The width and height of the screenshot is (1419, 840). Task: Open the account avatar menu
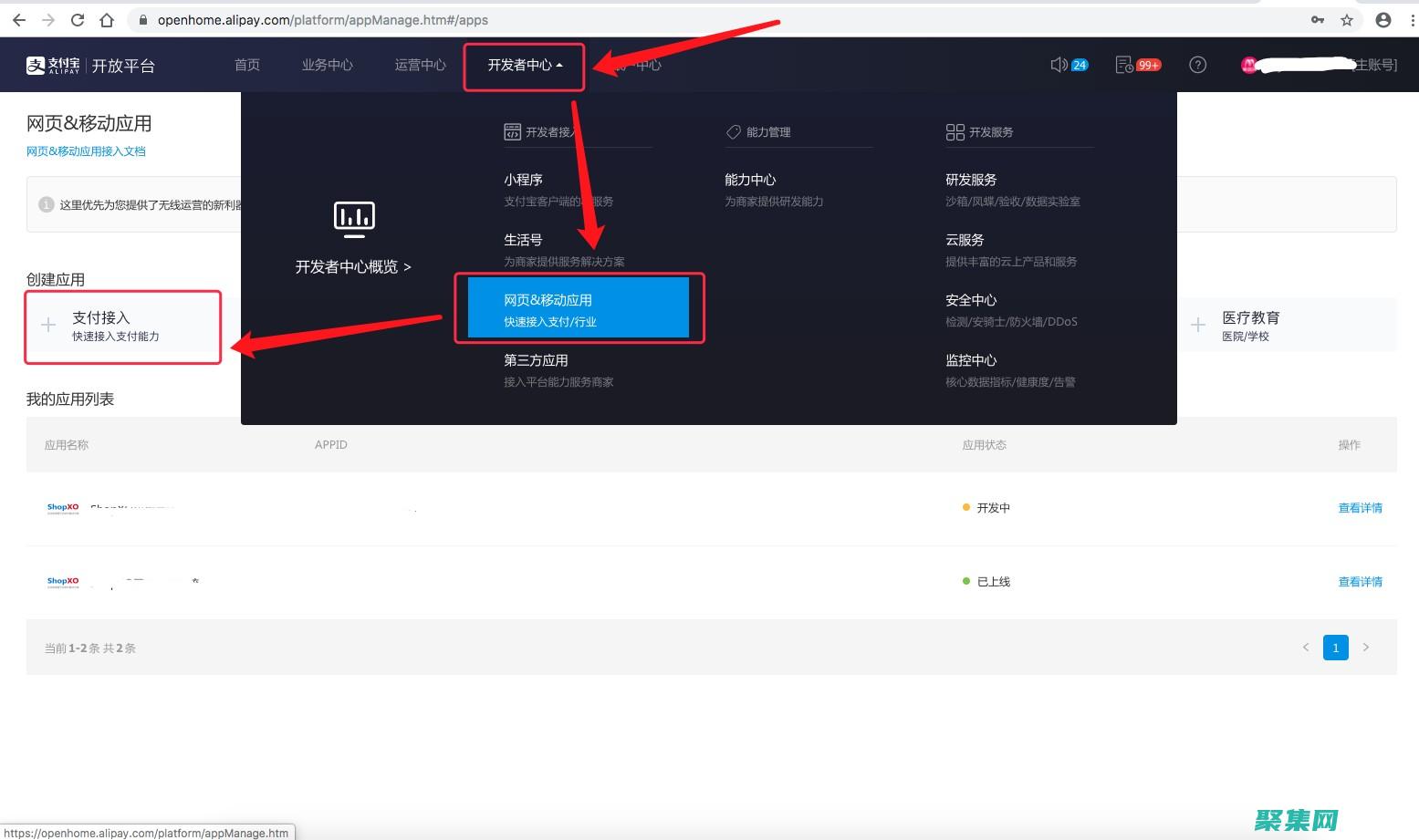[1248, 65]
